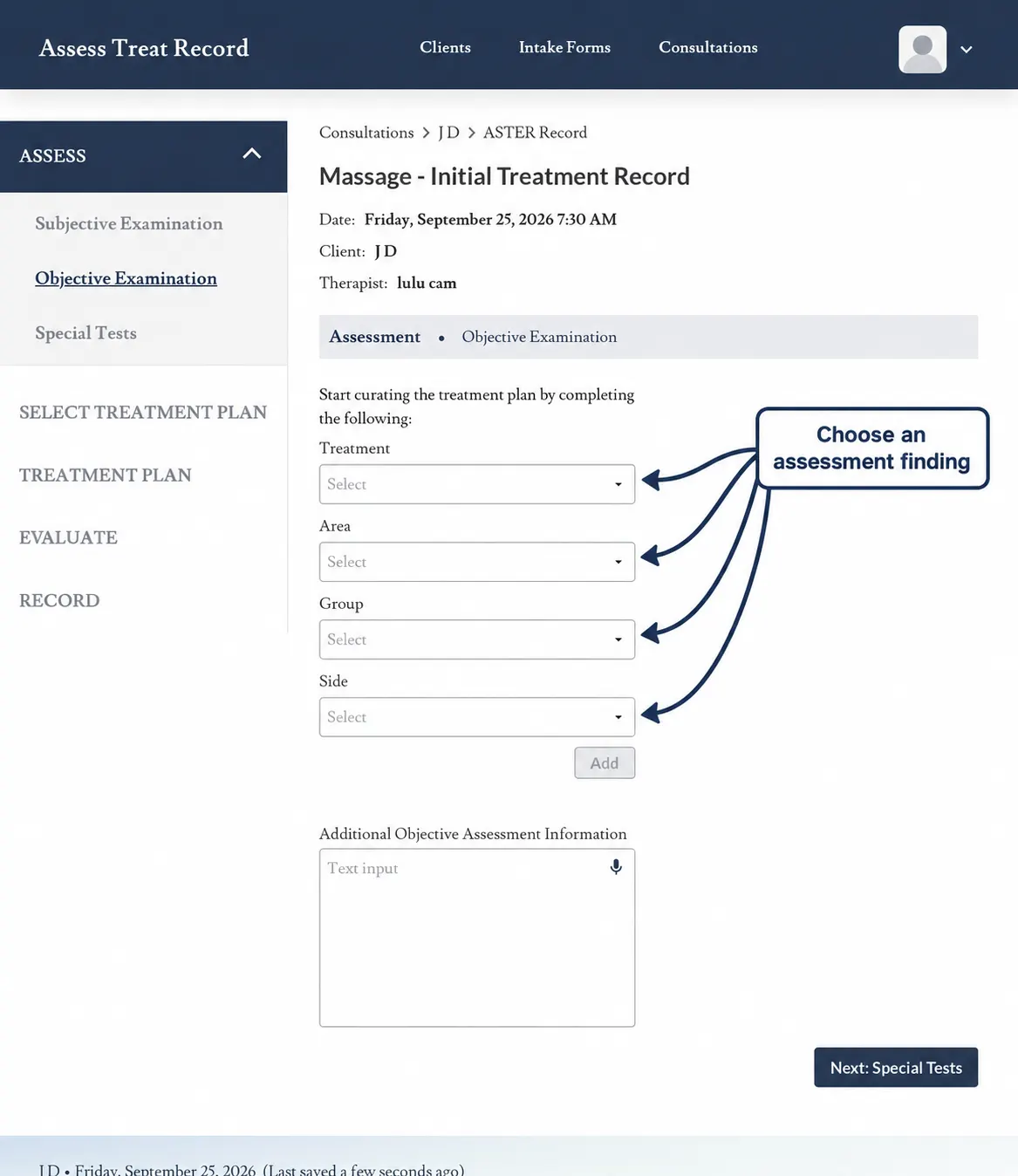Click the therapist name lulu cam

pyautogui.click(x=427, y=284)
